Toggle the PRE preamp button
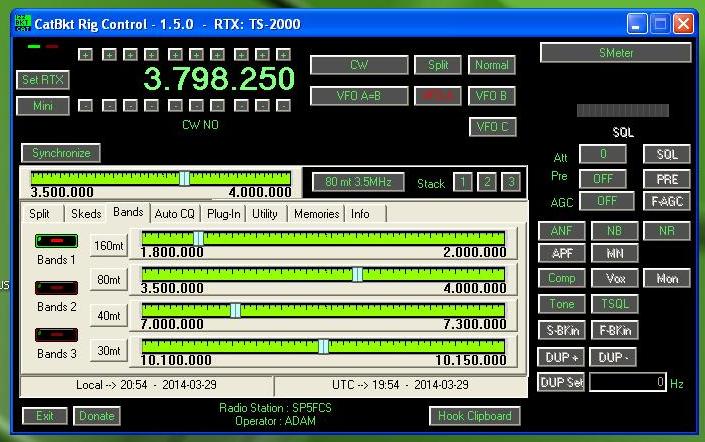Screen dimensions: 705x442 pos(667,179)
